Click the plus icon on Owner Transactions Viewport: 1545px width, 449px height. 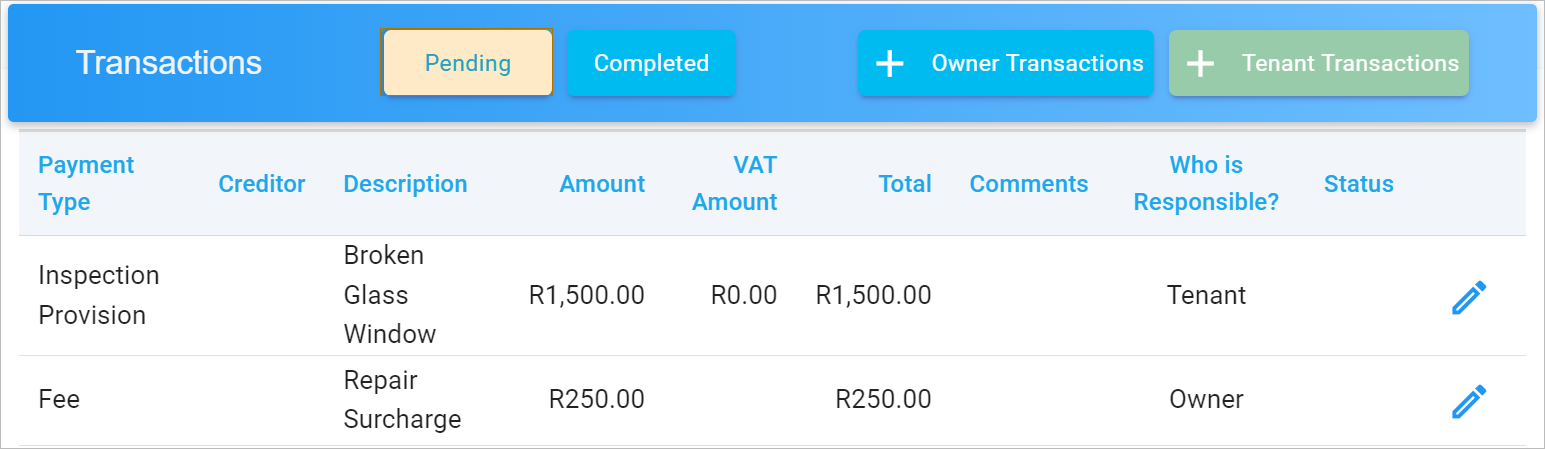pyautogui.click(x=889, y=64)
